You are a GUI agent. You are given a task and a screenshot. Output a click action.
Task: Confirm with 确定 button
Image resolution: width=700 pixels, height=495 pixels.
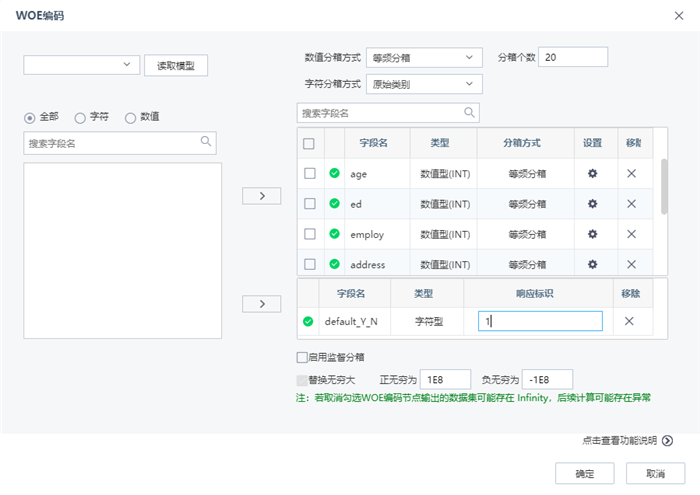click(585, 474)
